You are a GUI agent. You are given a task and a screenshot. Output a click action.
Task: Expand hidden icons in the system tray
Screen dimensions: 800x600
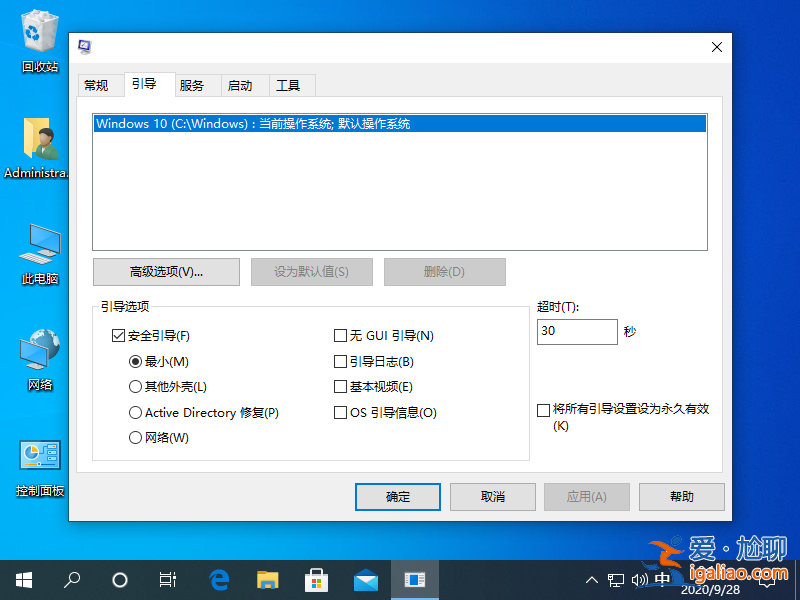point(592,579)
